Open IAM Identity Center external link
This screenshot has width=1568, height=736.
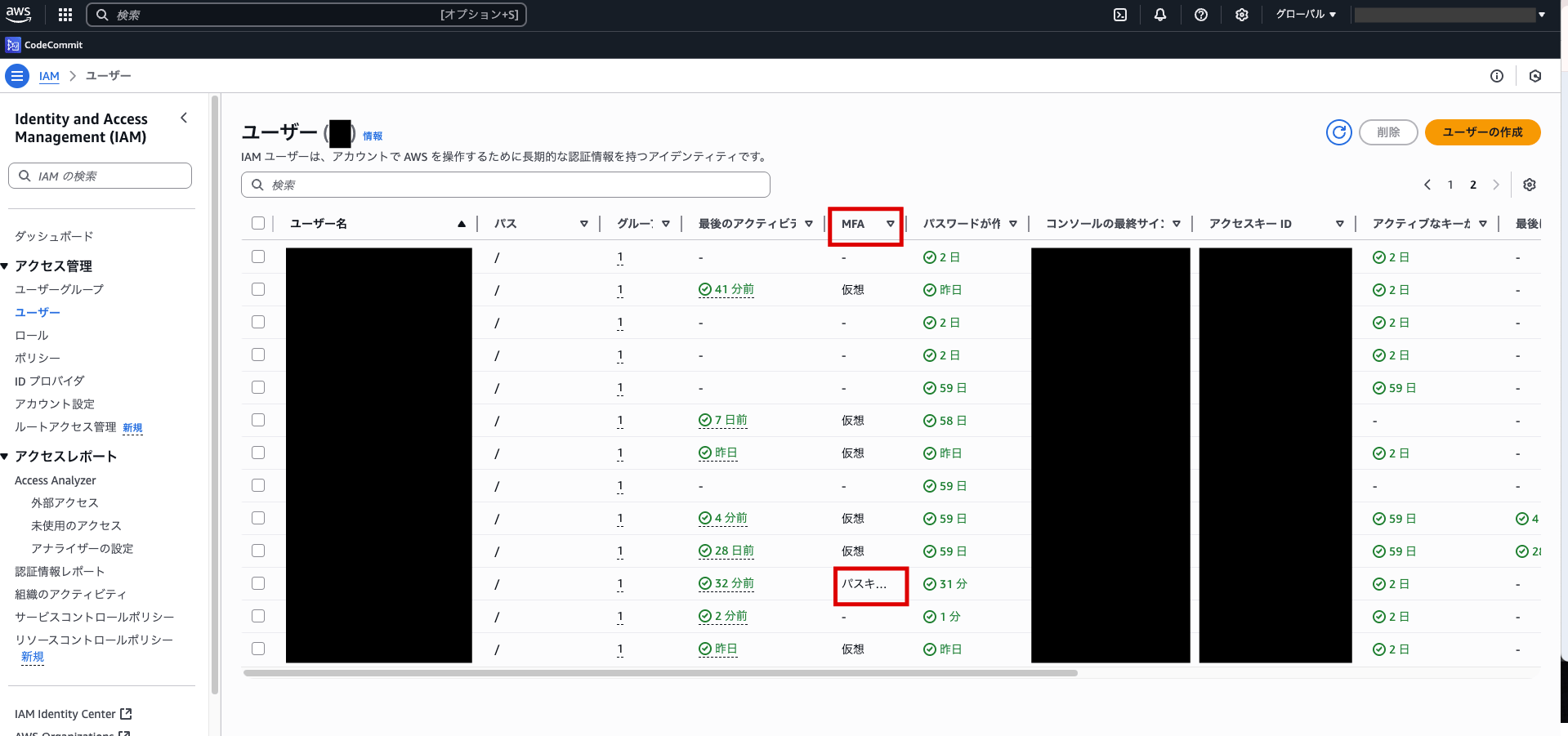(x=74, y=714)
